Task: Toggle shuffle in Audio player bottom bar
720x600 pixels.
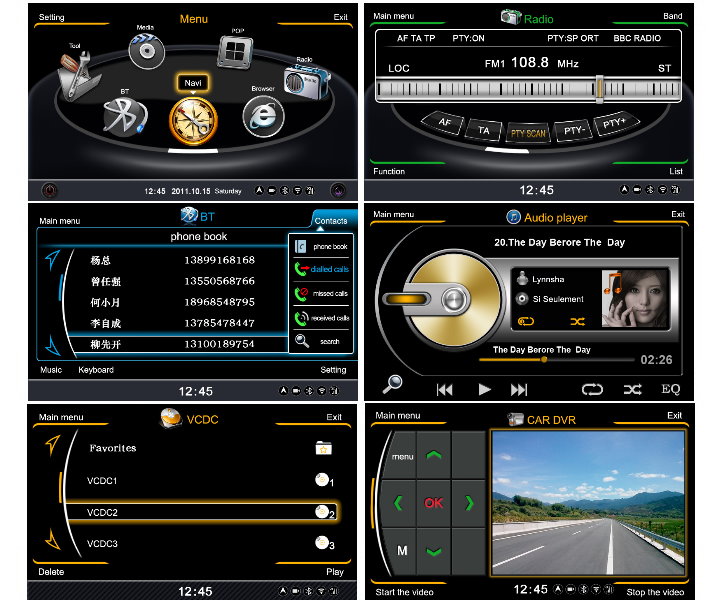Action: click(632, 389)
